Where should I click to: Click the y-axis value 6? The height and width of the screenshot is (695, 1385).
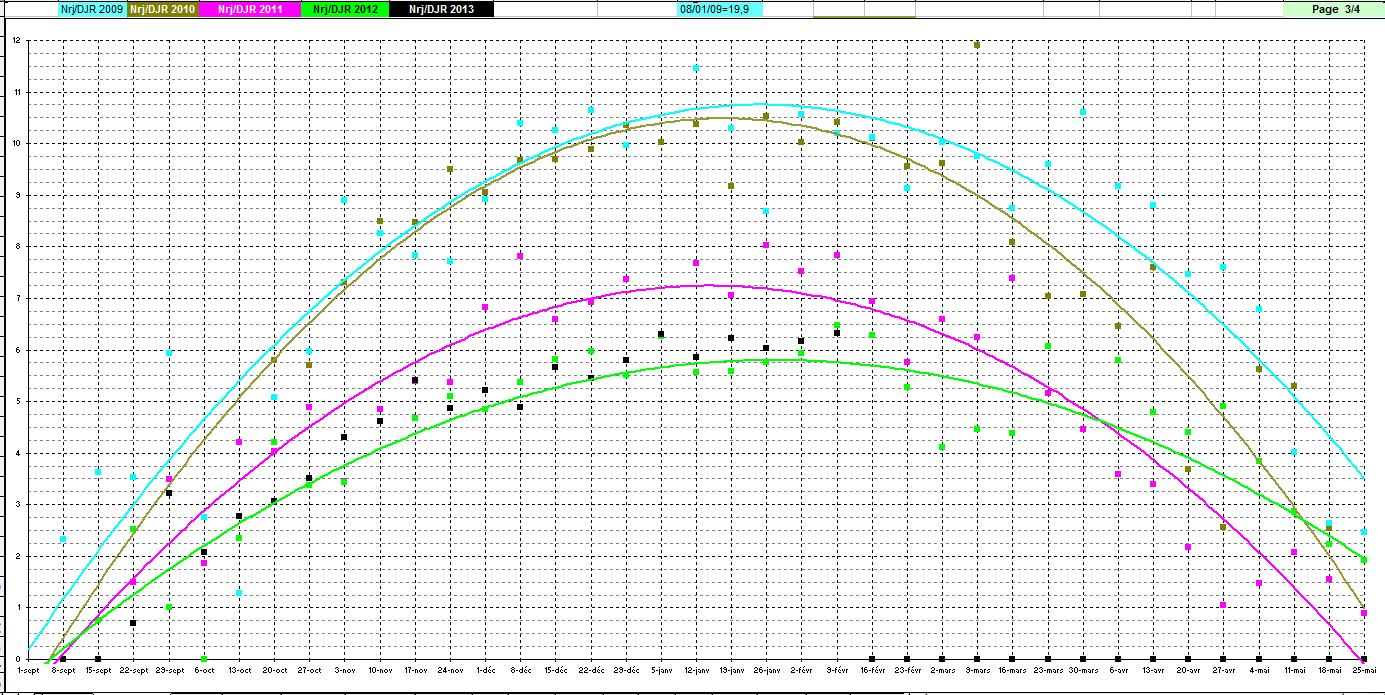click(x=17, y=351)
